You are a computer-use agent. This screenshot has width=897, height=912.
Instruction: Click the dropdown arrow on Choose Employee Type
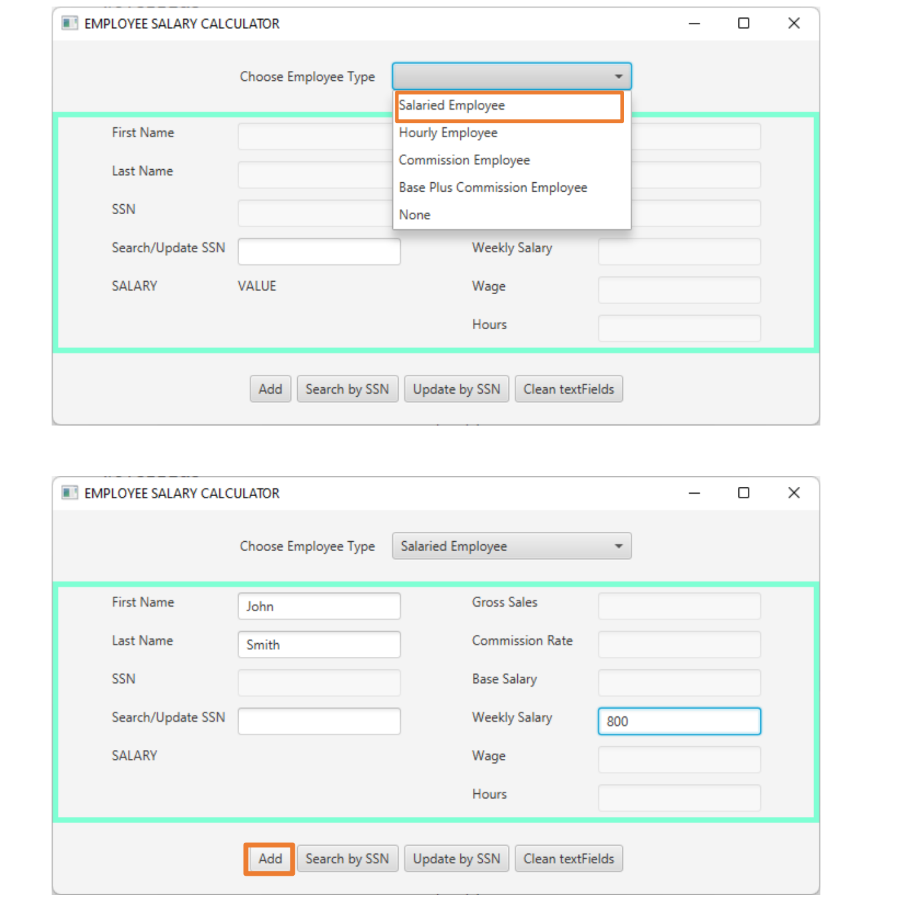619,76
